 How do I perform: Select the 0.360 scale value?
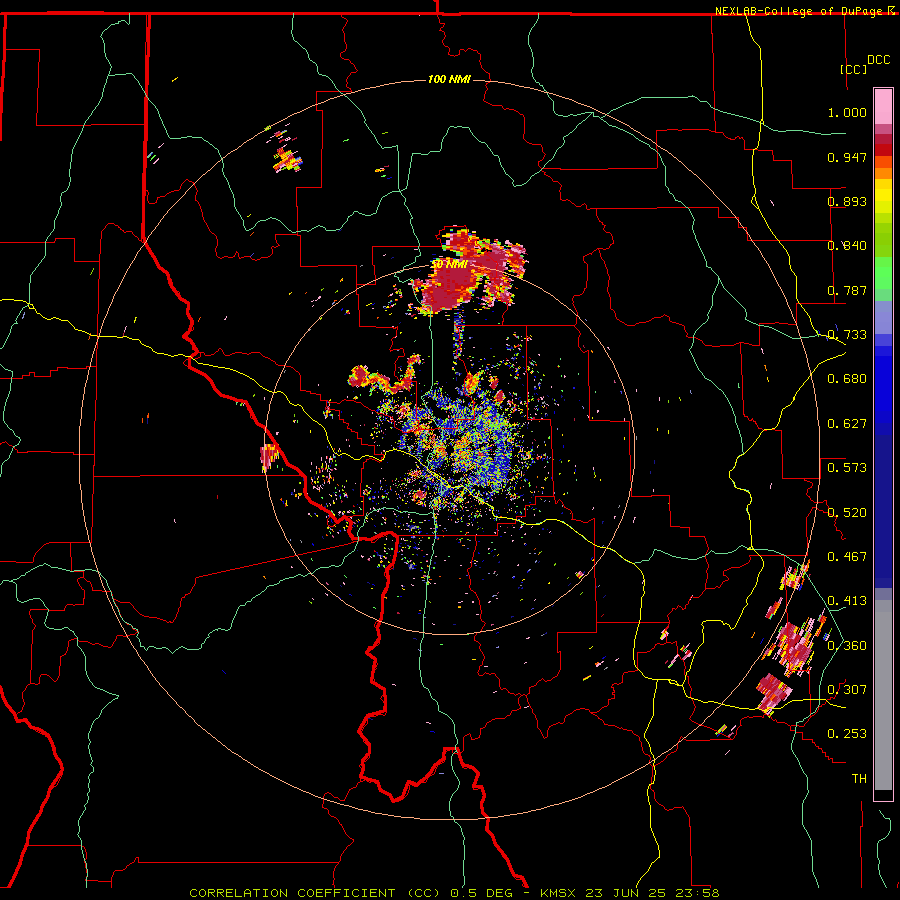point(847,646)
